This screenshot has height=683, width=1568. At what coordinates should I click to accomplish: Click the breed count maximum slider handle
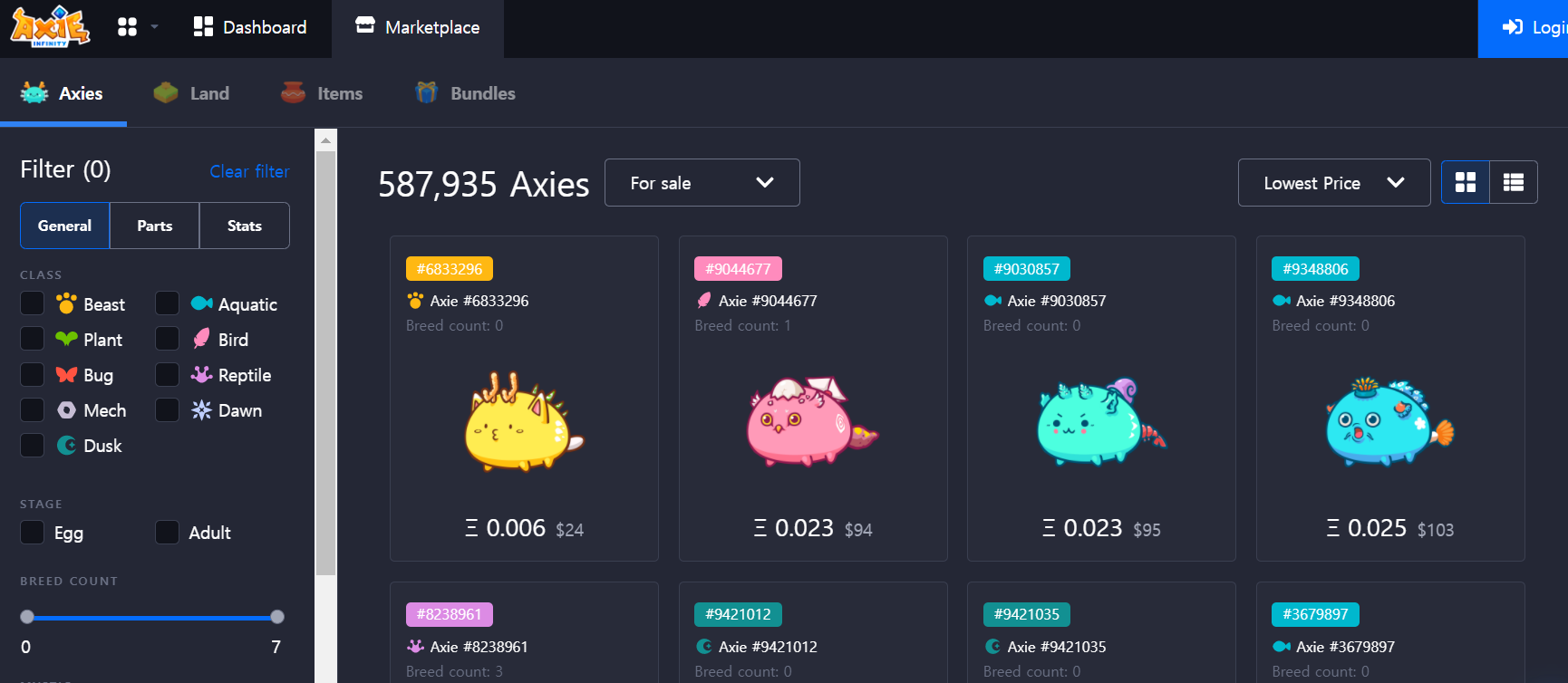[277, 617]
